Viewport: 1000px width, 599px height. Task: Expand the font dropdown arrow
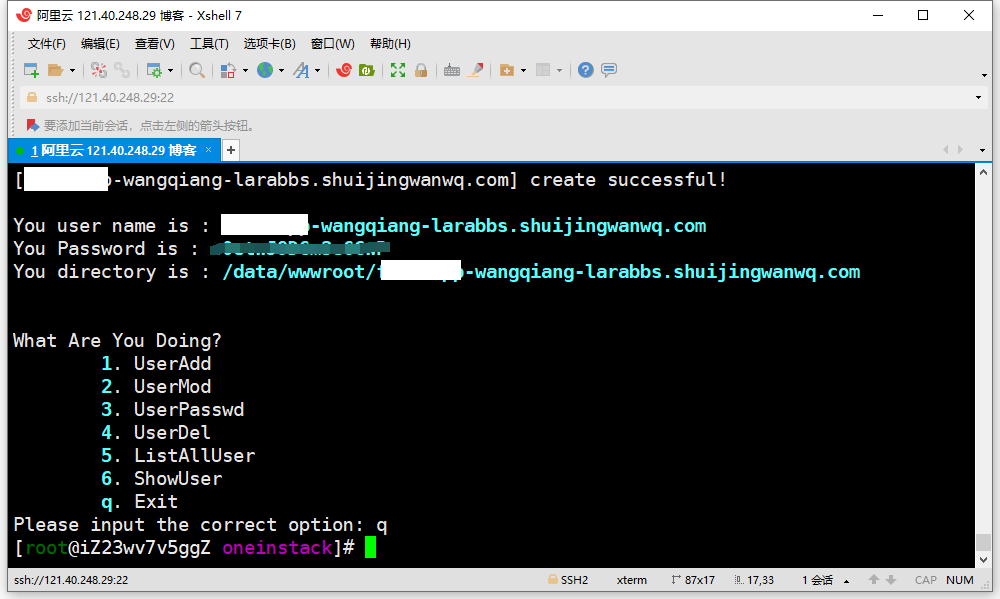click(318, 70)
